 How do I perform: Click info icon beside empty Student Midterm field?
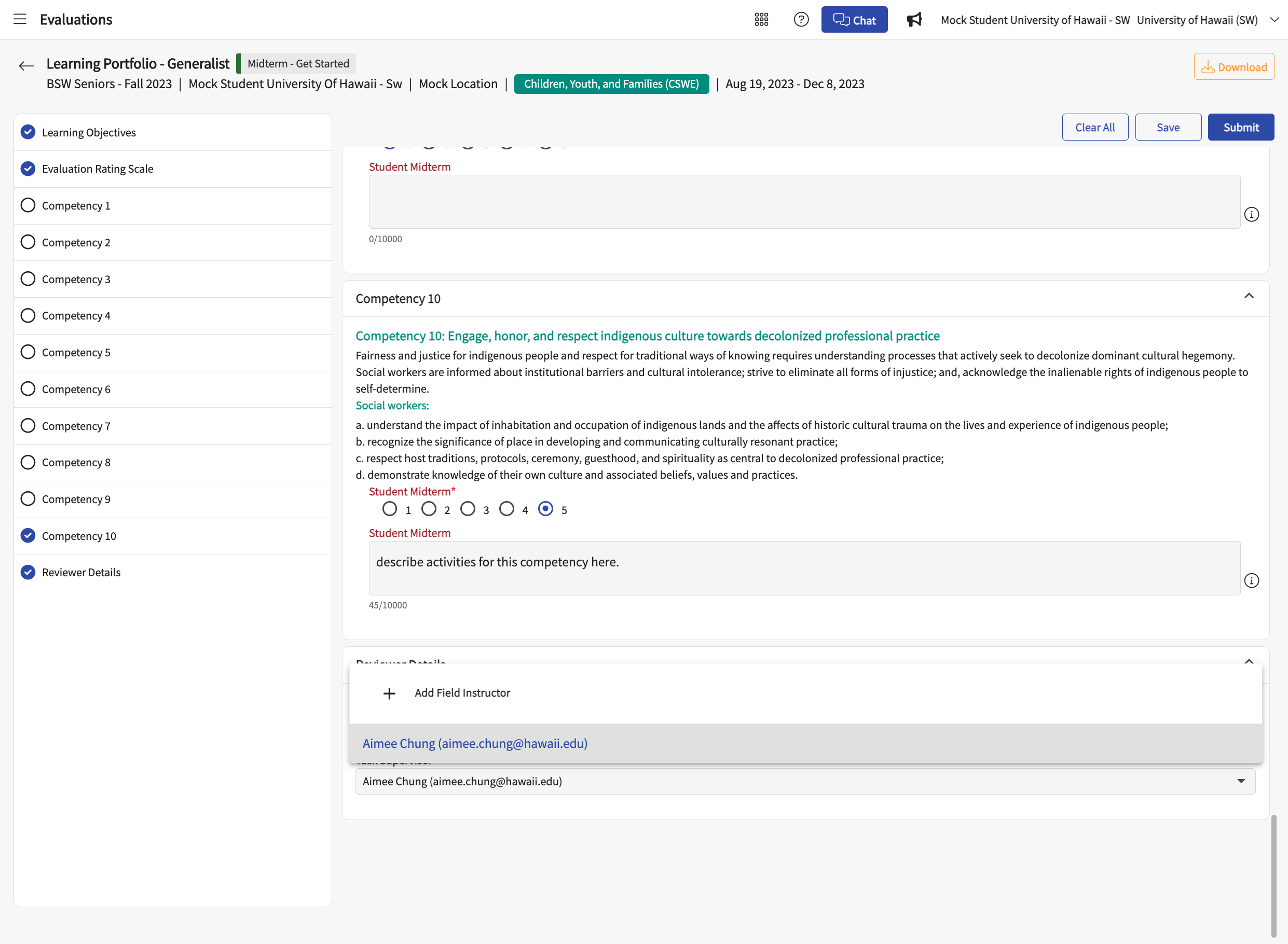point(1251,214)
